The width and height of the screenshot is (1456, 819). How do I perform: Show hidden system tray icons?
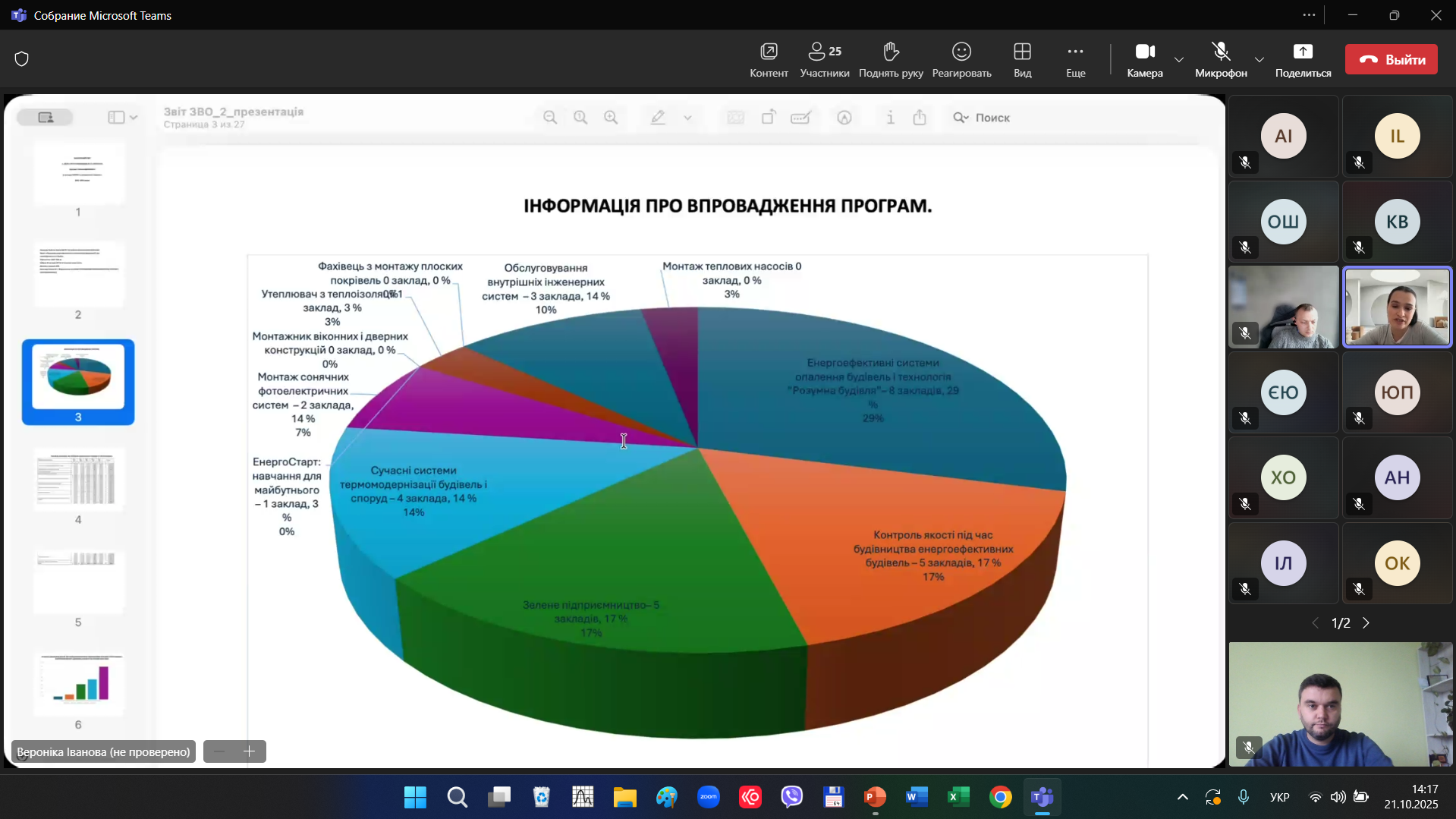point(1182,797)
